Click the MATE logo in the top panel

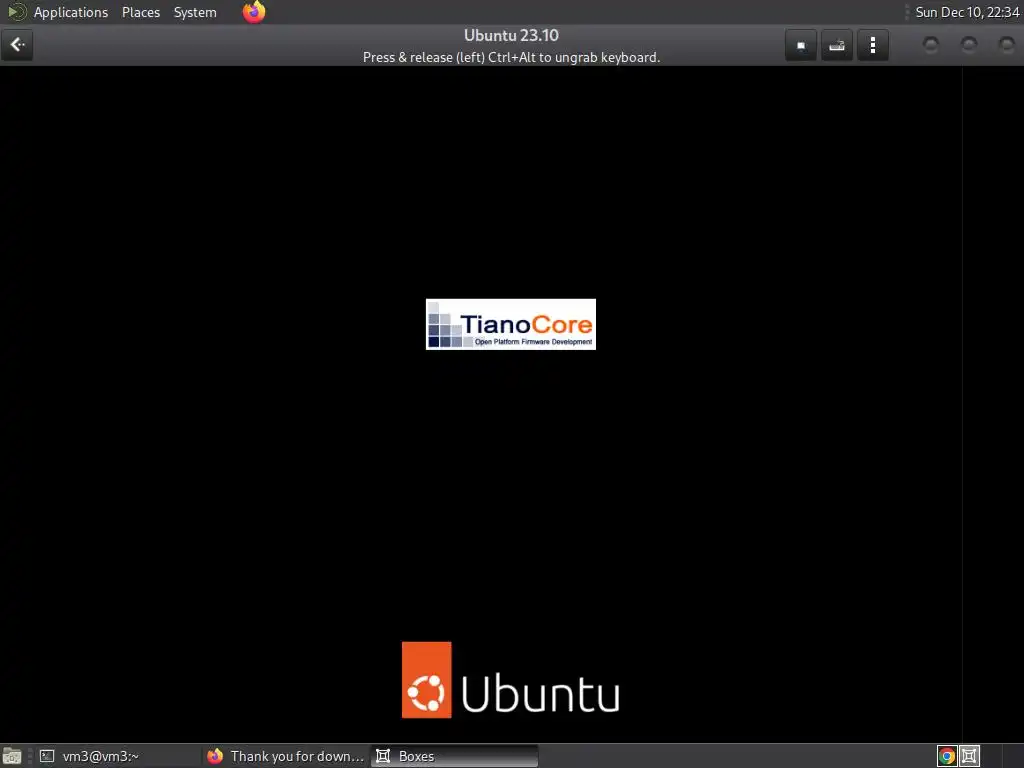tap(16, 12)
